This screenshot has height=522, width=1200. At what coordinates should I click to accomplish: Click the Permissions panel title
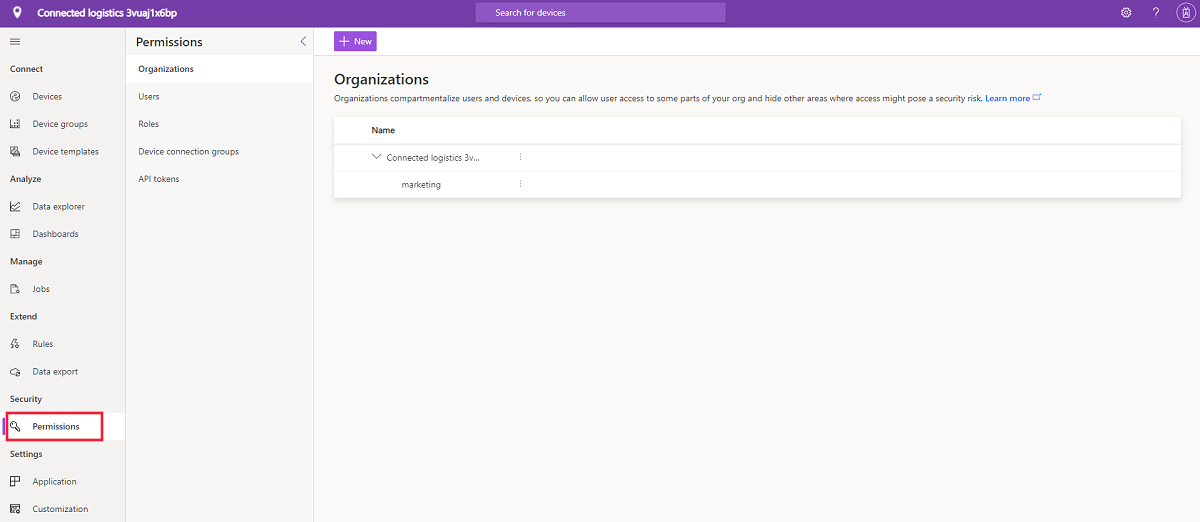point(169,42)
